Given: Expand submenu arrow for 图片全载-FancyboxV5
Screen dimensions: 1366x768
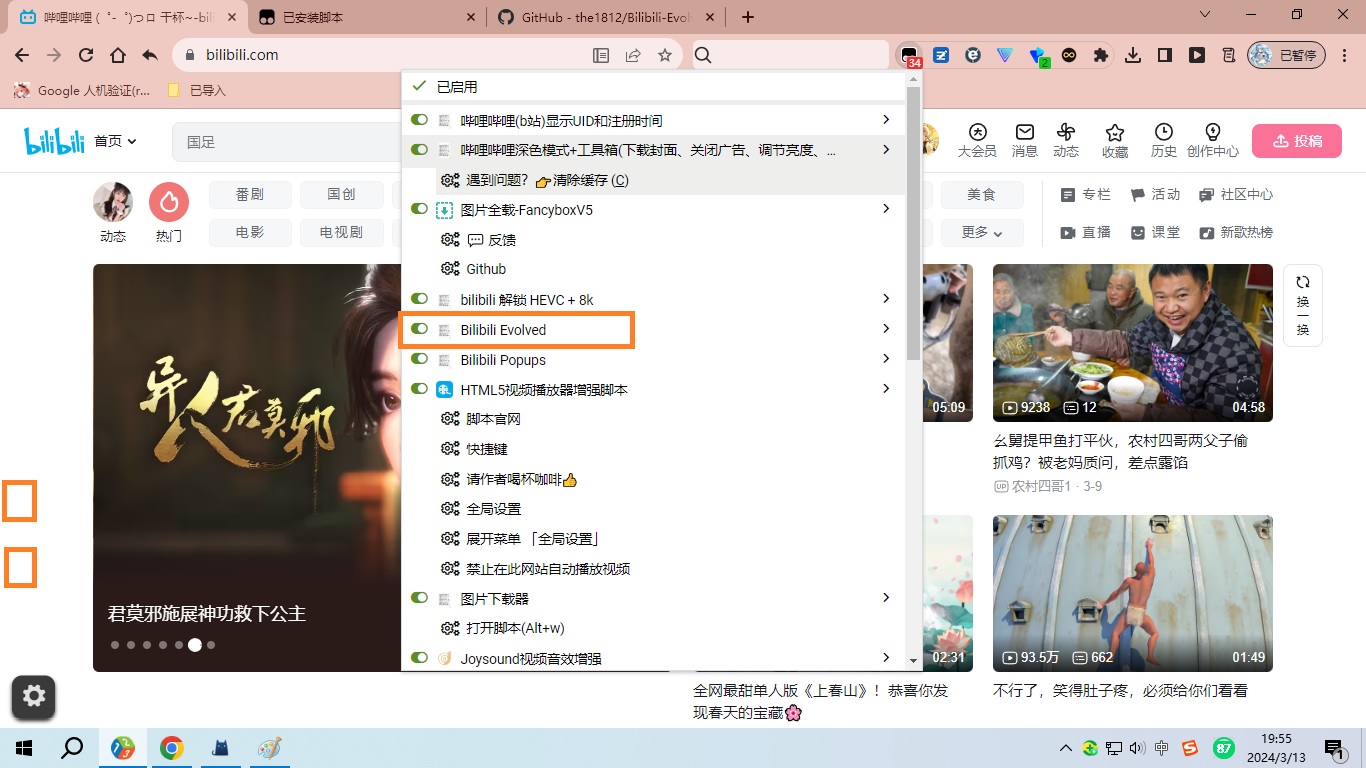Looking at the screenshot, I should pyautogui.click(x=886, y=209).
